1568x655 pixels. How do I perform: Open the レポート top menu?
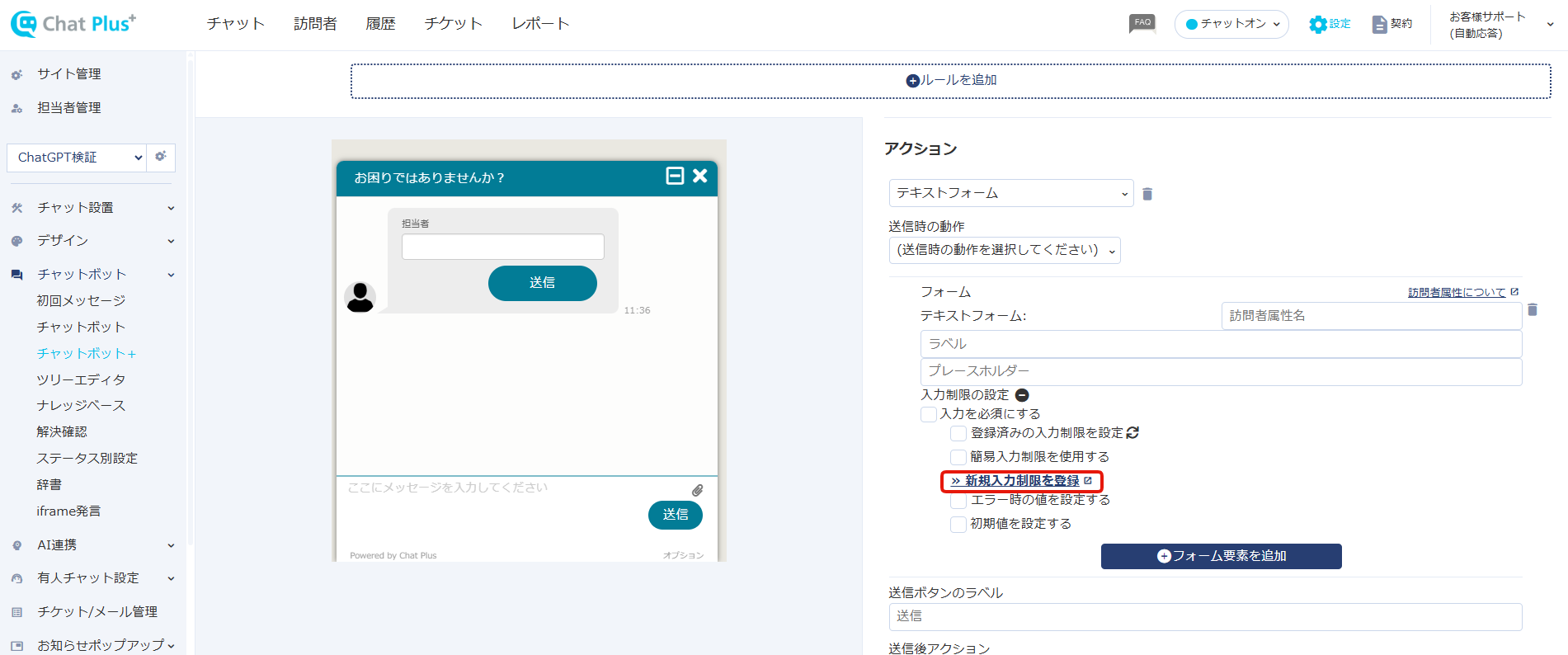[x=540, y=24]
